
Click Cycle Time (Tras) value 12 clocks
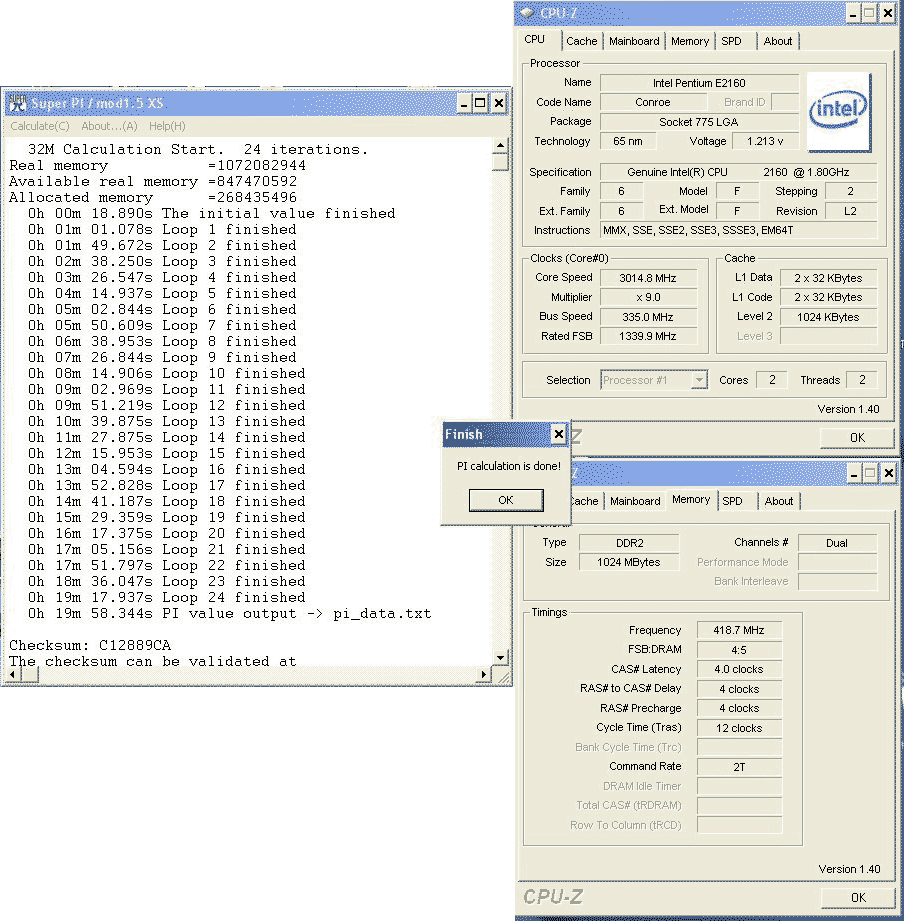pos(739,728)
